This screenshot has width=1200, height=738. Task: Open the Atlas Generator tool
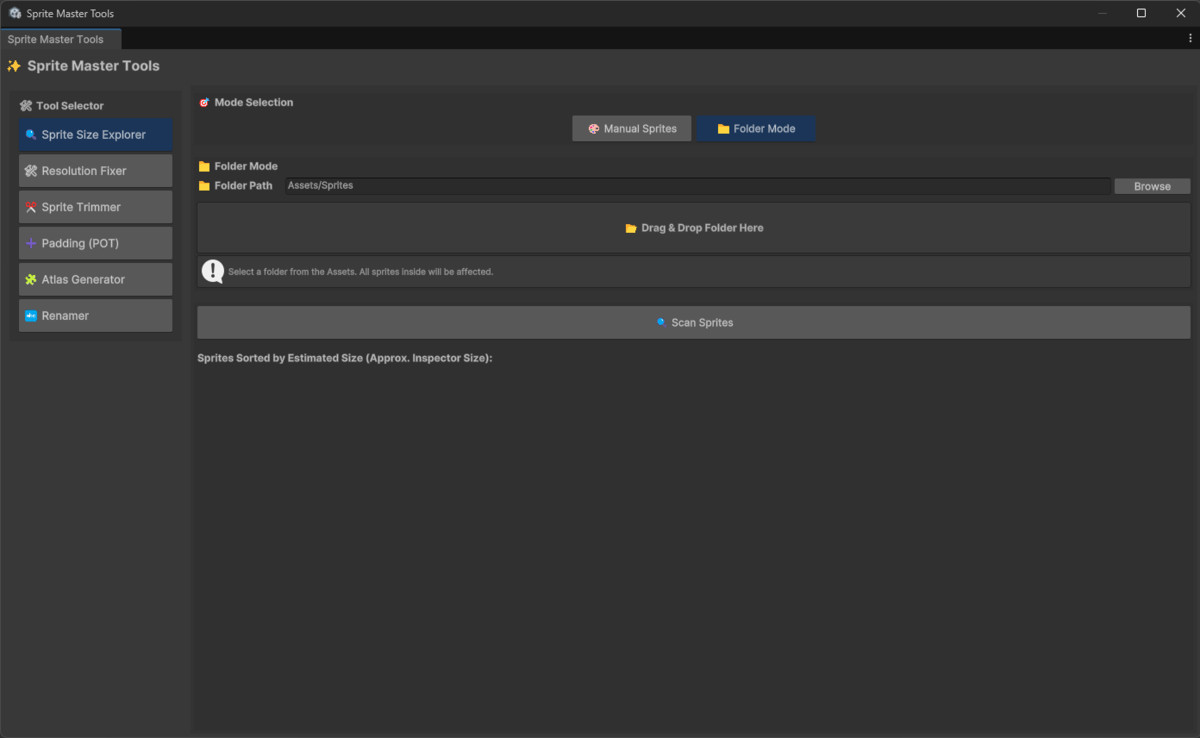pos(95,279)
